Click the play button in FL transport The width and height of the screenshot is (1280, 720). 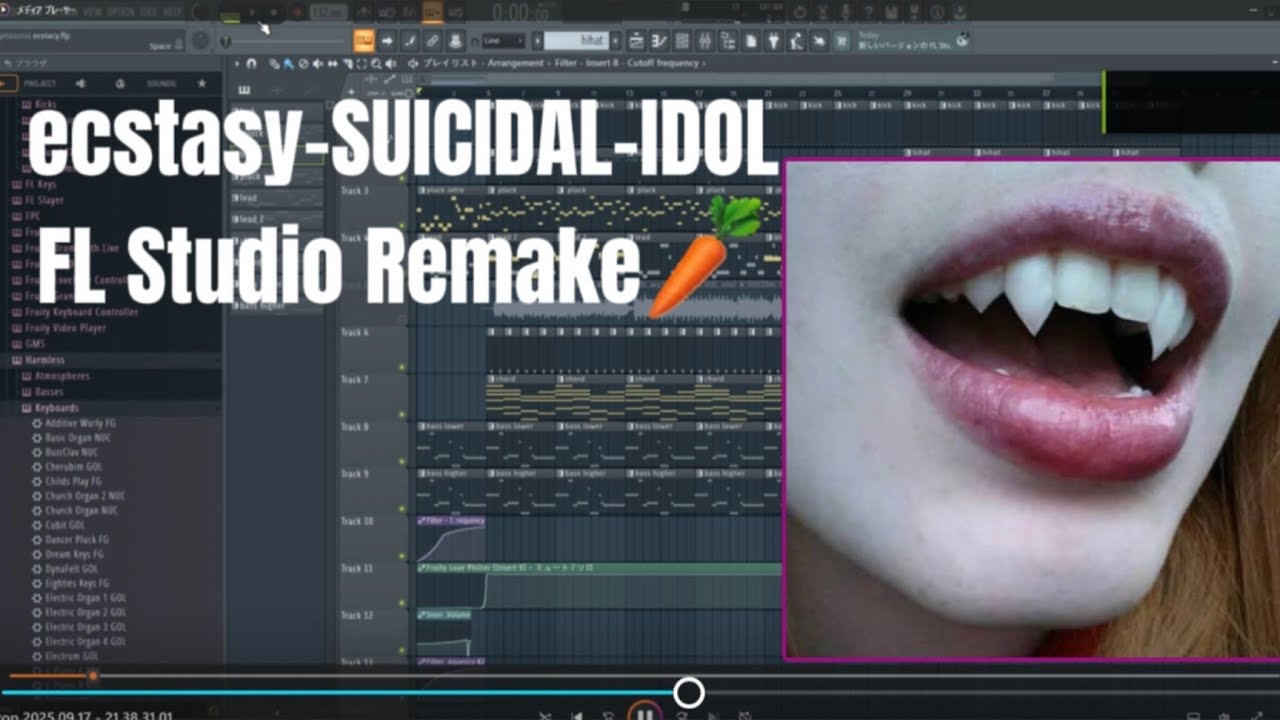(252, 12)
